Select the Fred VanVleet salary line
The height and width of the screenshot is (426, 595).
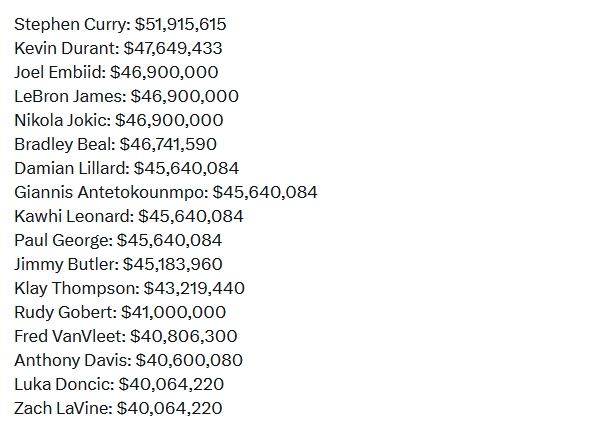pos(126,336)
